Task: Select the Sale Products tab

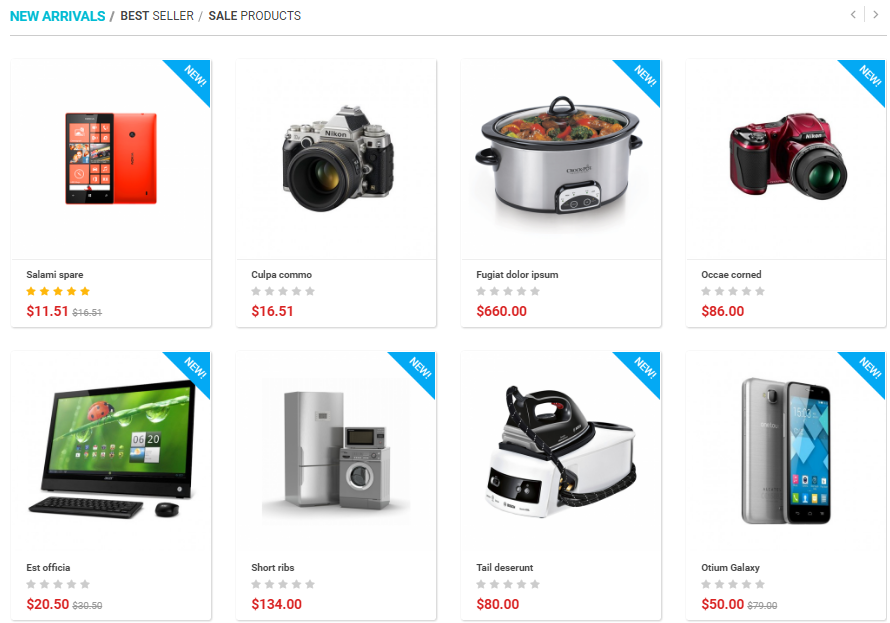Action: (x=254, y=16)
